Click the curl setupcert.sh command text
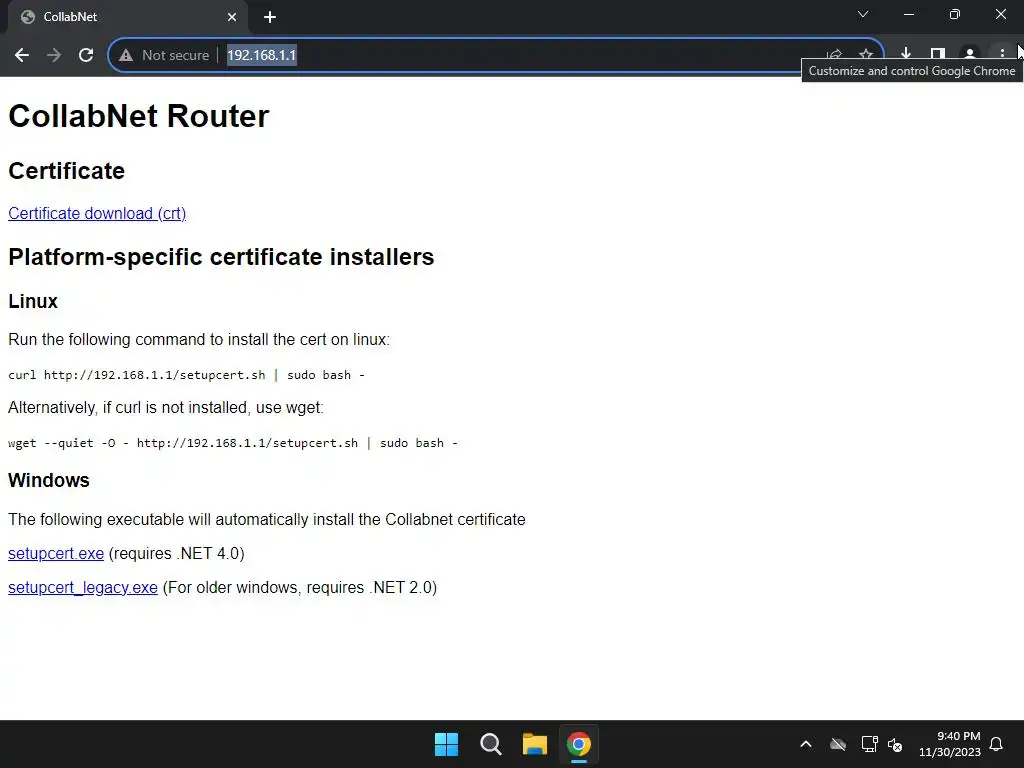This screenshot has width=1024, height=768. pyautogui.click(x=186, y=375)
